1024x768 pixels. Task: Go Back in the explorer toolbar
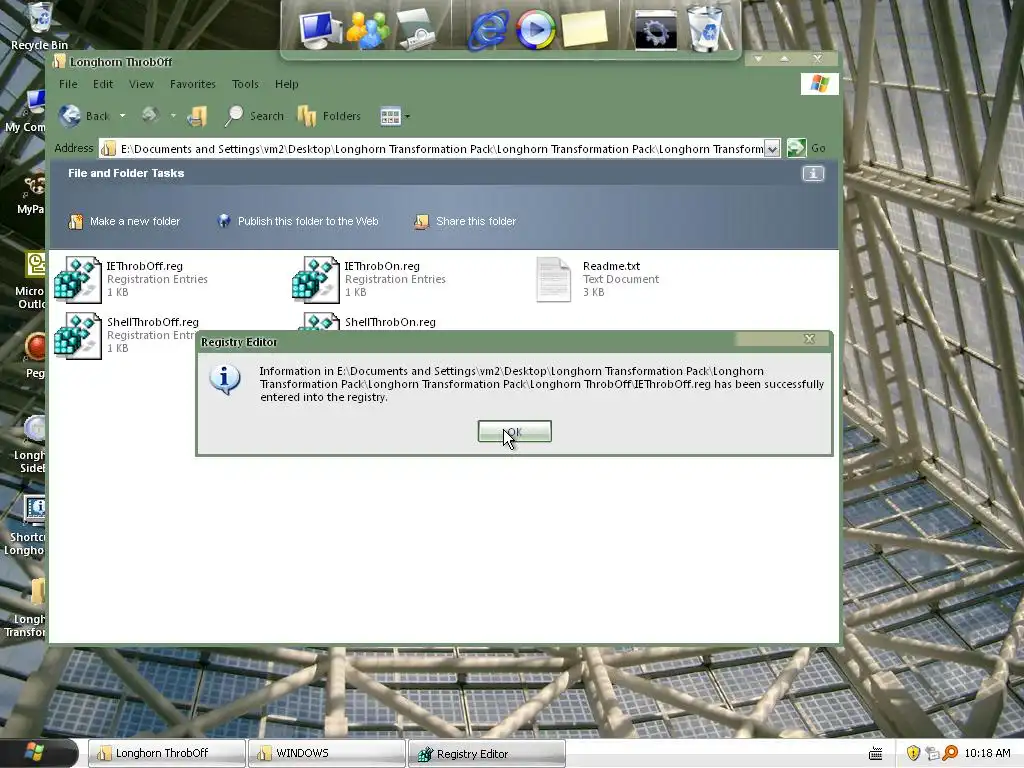tap(84, 116)
